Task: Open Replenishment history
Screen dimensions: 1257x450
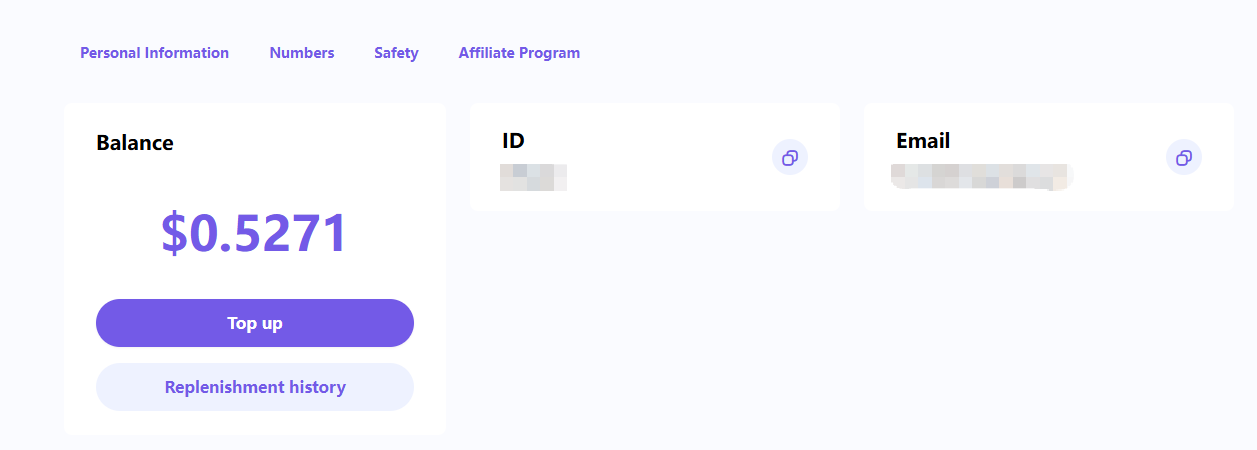Action: point(255,387)
